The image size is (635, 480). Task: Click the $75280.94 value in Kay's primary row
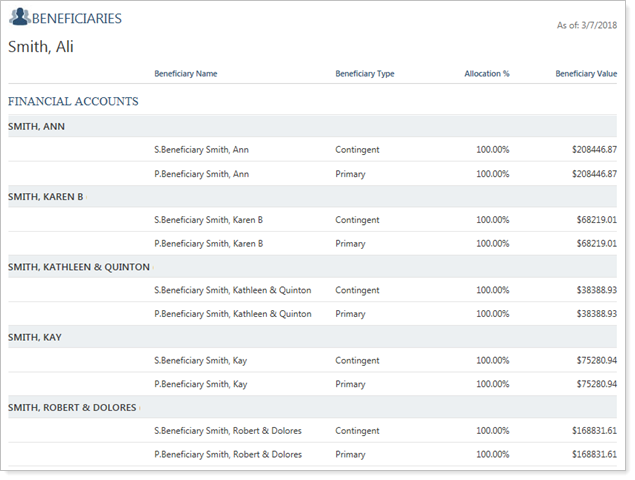pos(591,384)
